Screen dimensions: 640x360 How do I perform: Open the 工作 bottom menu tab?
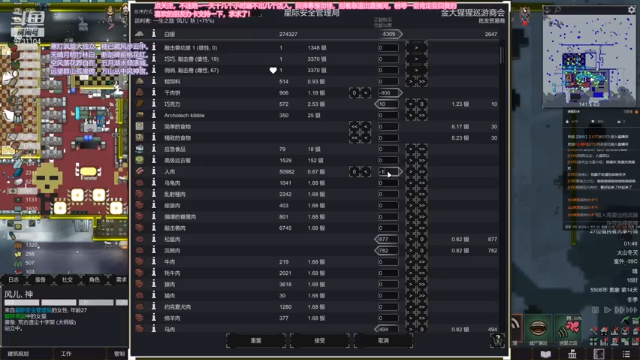point(66,354)
